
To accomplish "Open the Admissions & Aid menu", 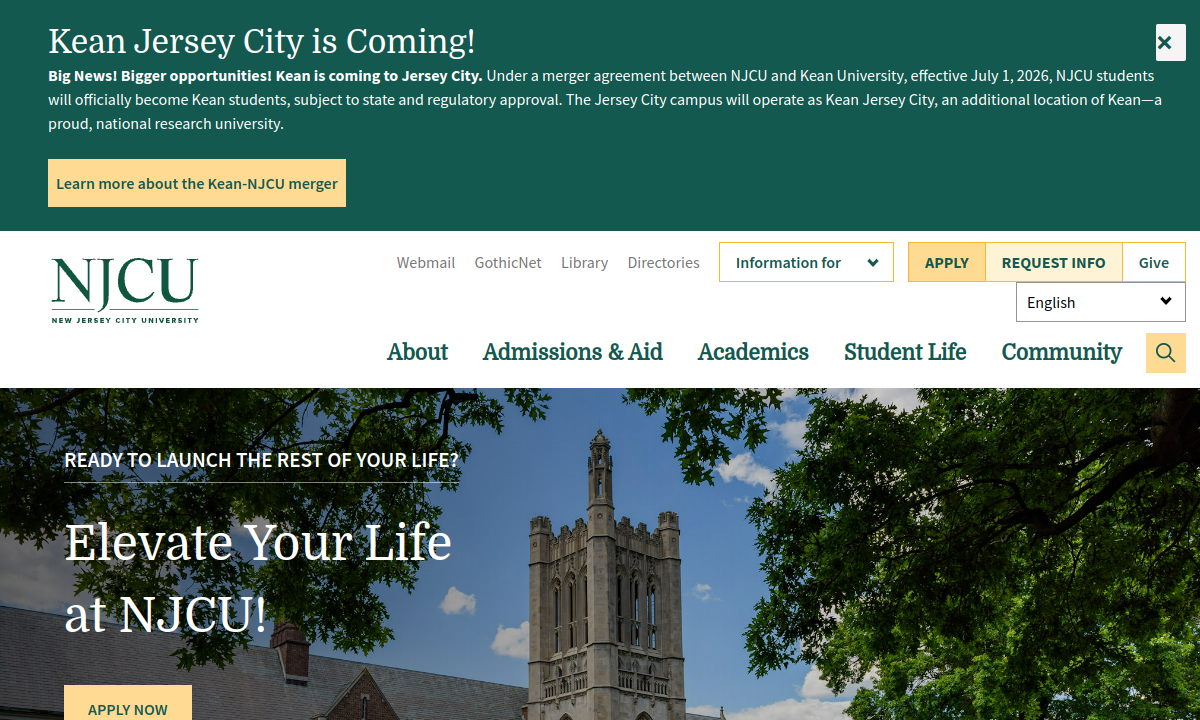I will click(x=572, y=352).
